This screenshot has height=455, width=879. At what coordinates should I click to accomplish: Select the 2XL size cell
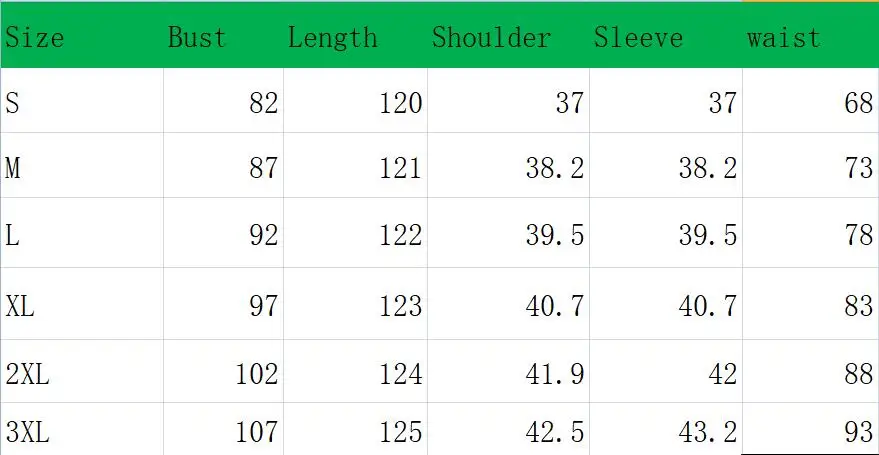[82, 371]
